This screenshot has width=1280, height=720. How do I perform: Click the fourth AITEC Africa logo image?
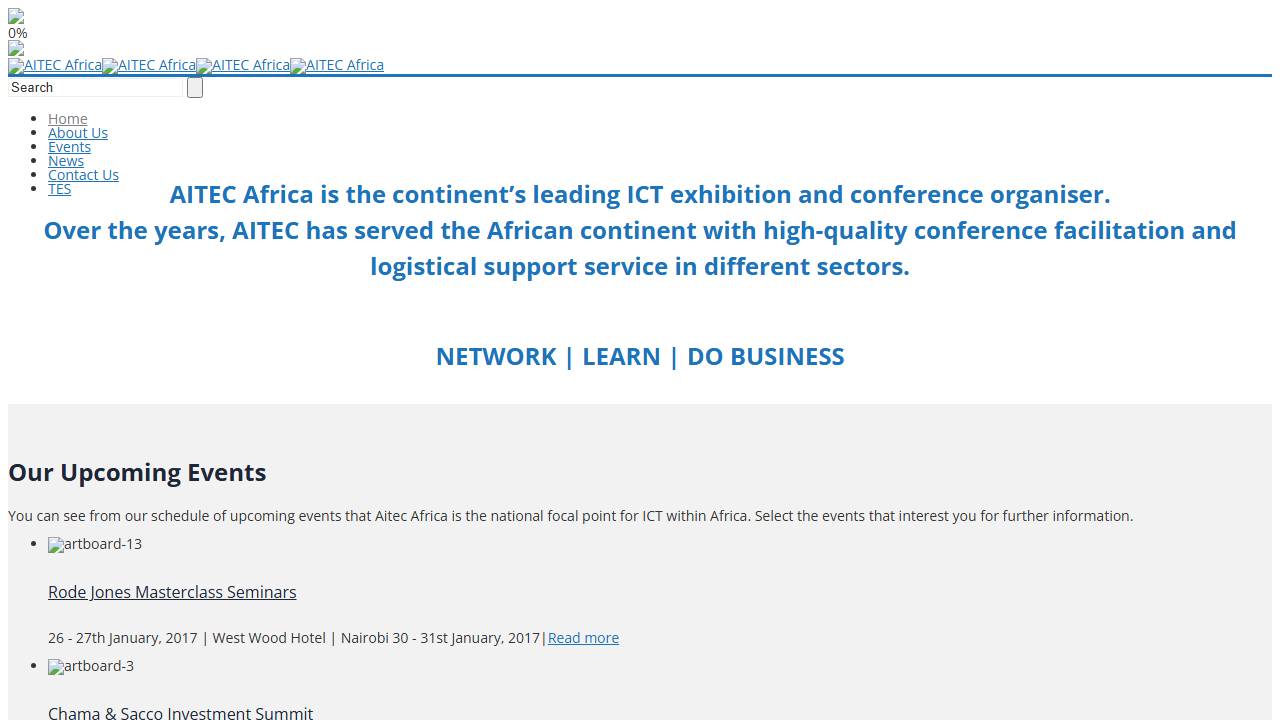pyautogui.click(x=337, y=66)
